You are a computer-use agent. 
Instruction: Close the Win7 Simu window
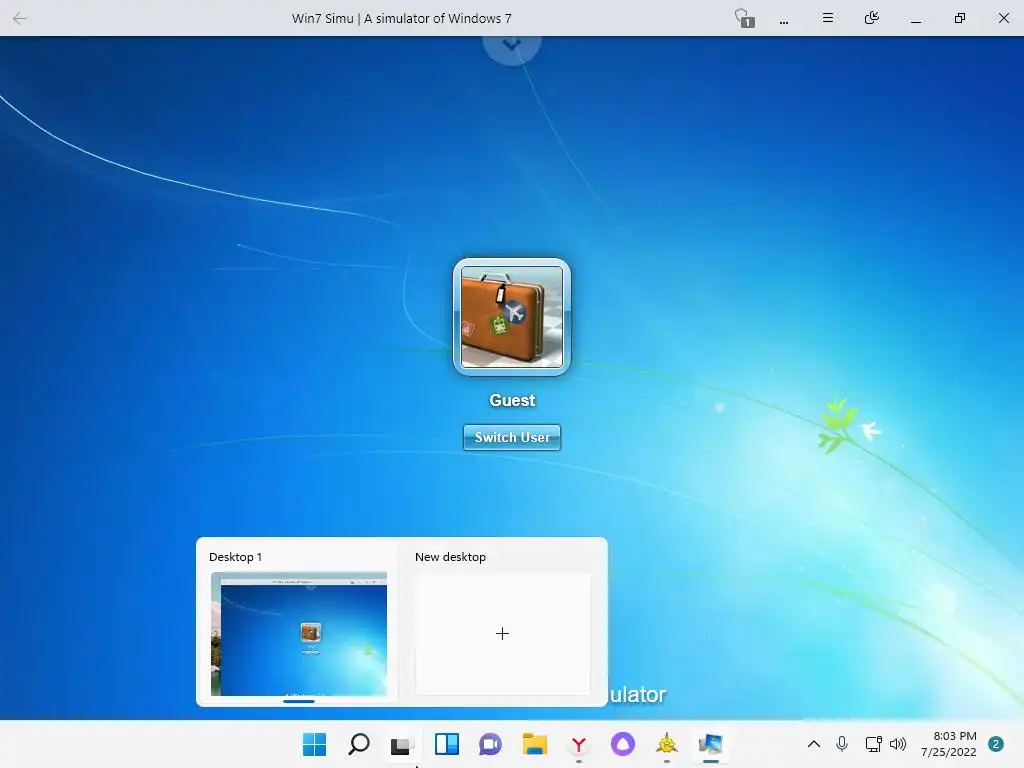pos(1004,18)
